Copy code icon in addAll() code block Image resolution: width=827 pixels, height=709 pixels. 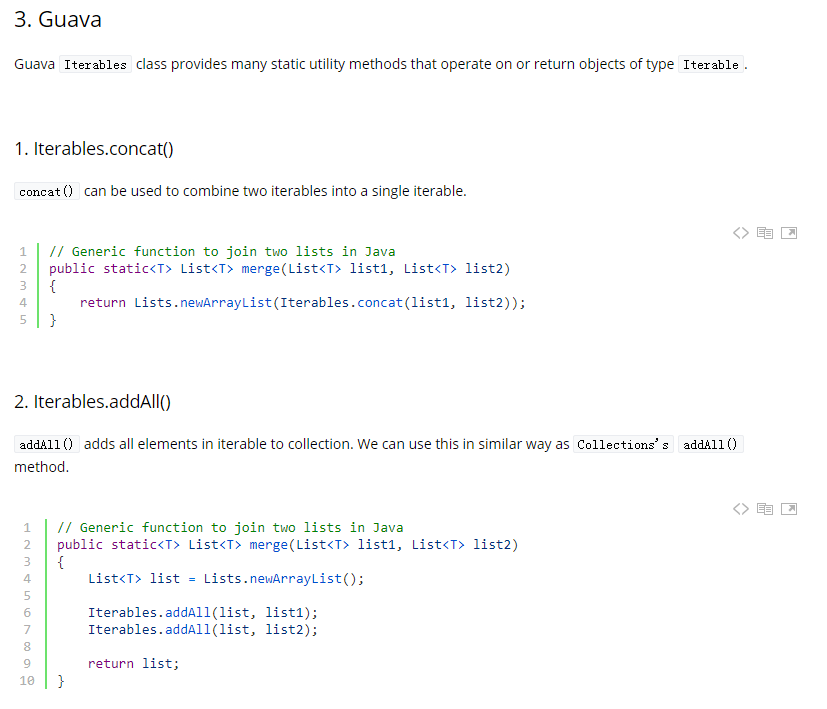tap(765, 509)
